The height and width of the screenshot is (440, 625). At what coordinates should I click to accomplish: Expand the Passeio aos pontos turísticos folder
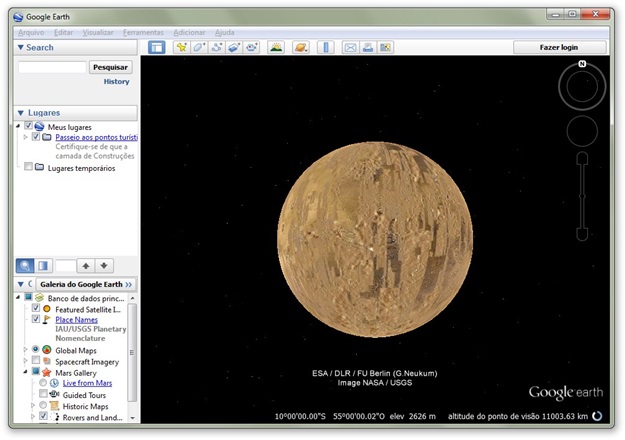pyautogui.click(x=26, y=137)
